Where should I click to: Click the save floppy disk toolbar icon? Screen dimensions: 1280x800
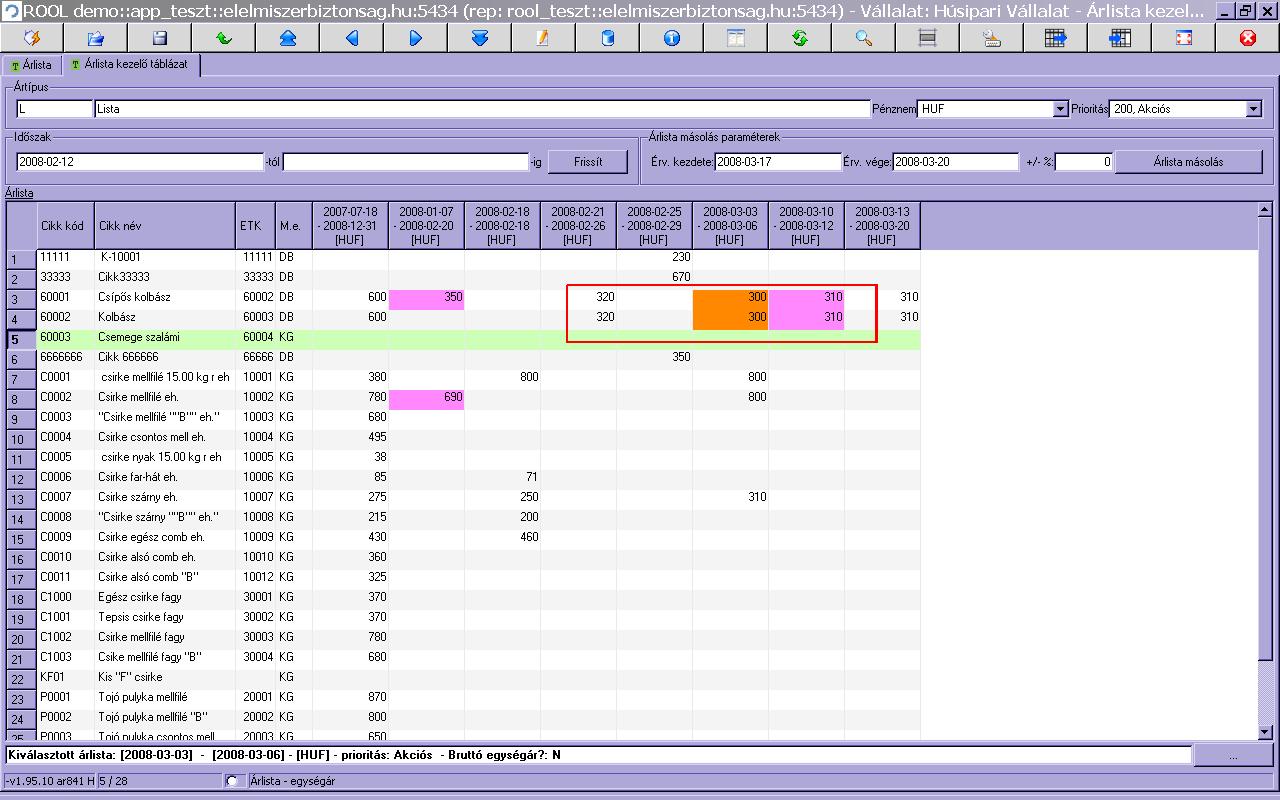(160, 38)
